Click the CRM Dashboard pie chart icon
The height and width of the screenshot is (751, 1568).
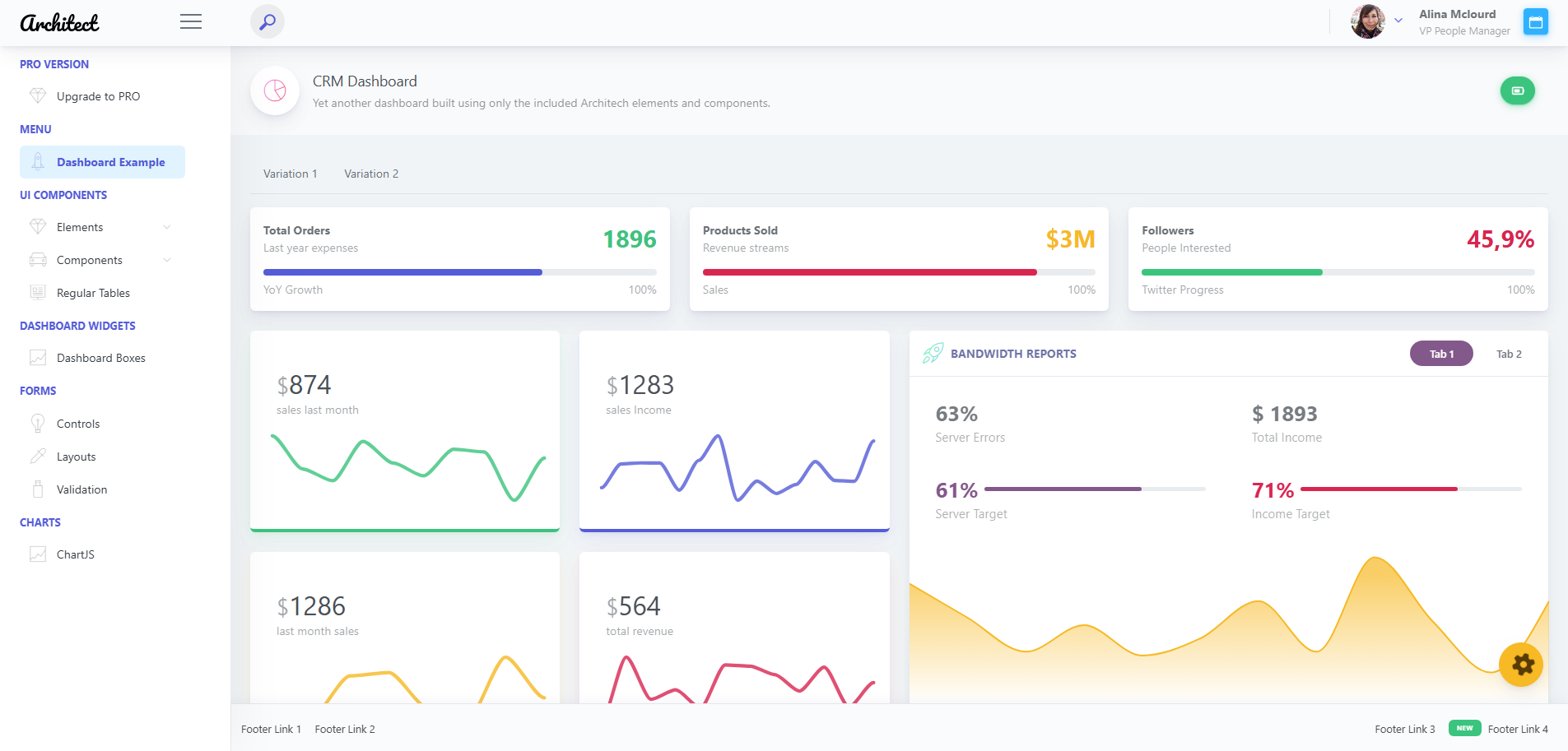(275, 90)
